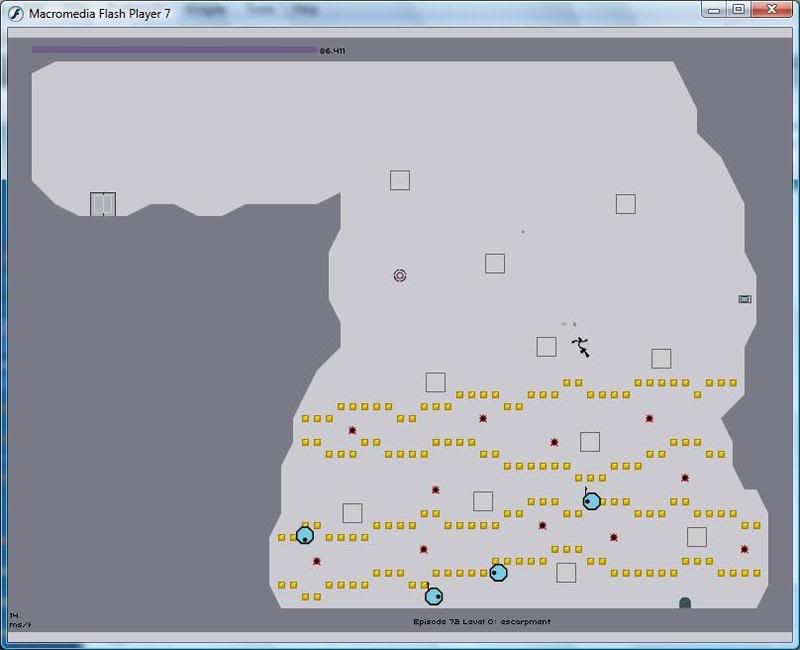Click the red circular rocket turret
This screenshot has width=800, height=650.
click(400, 275)
